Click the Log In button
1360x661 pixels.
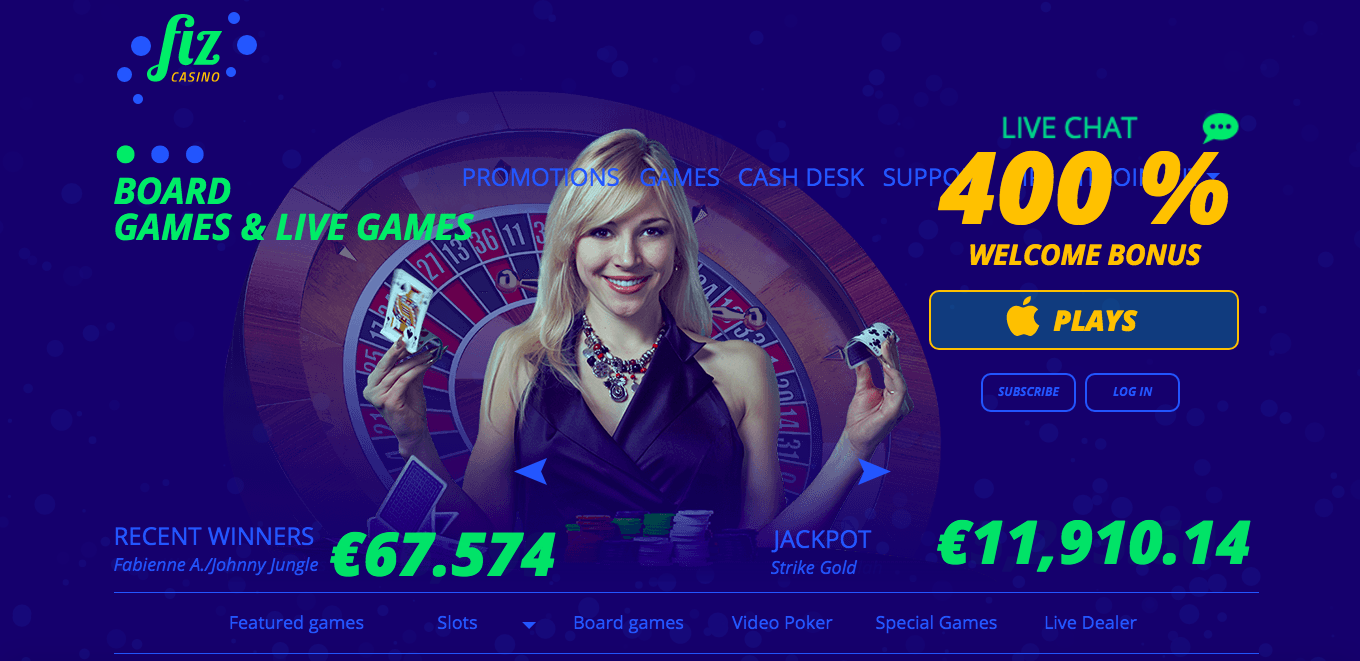point(1132,392)
